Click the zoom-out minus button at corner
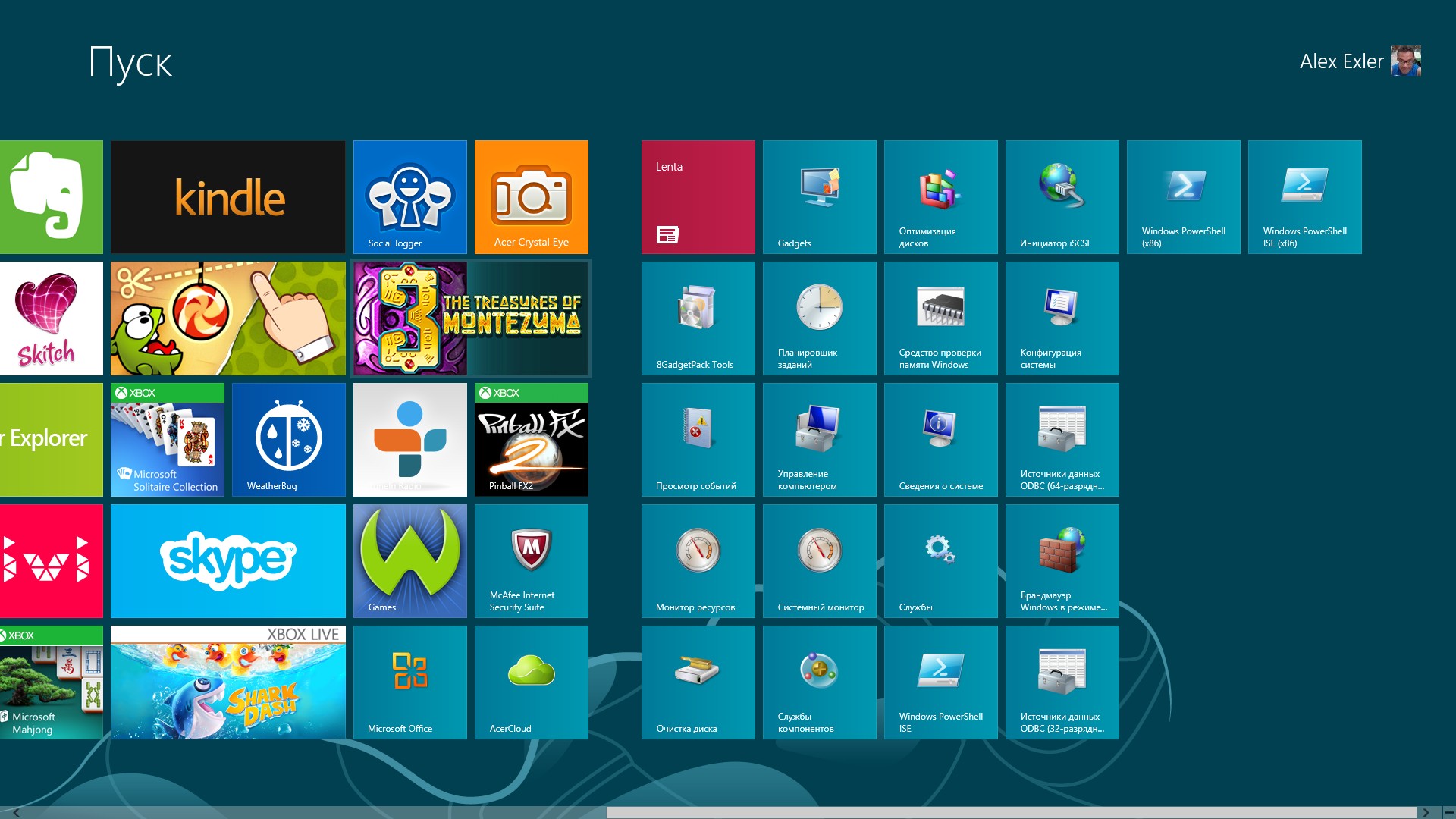The height and width of the screenshot is (819, 1456). (1448, 812)
